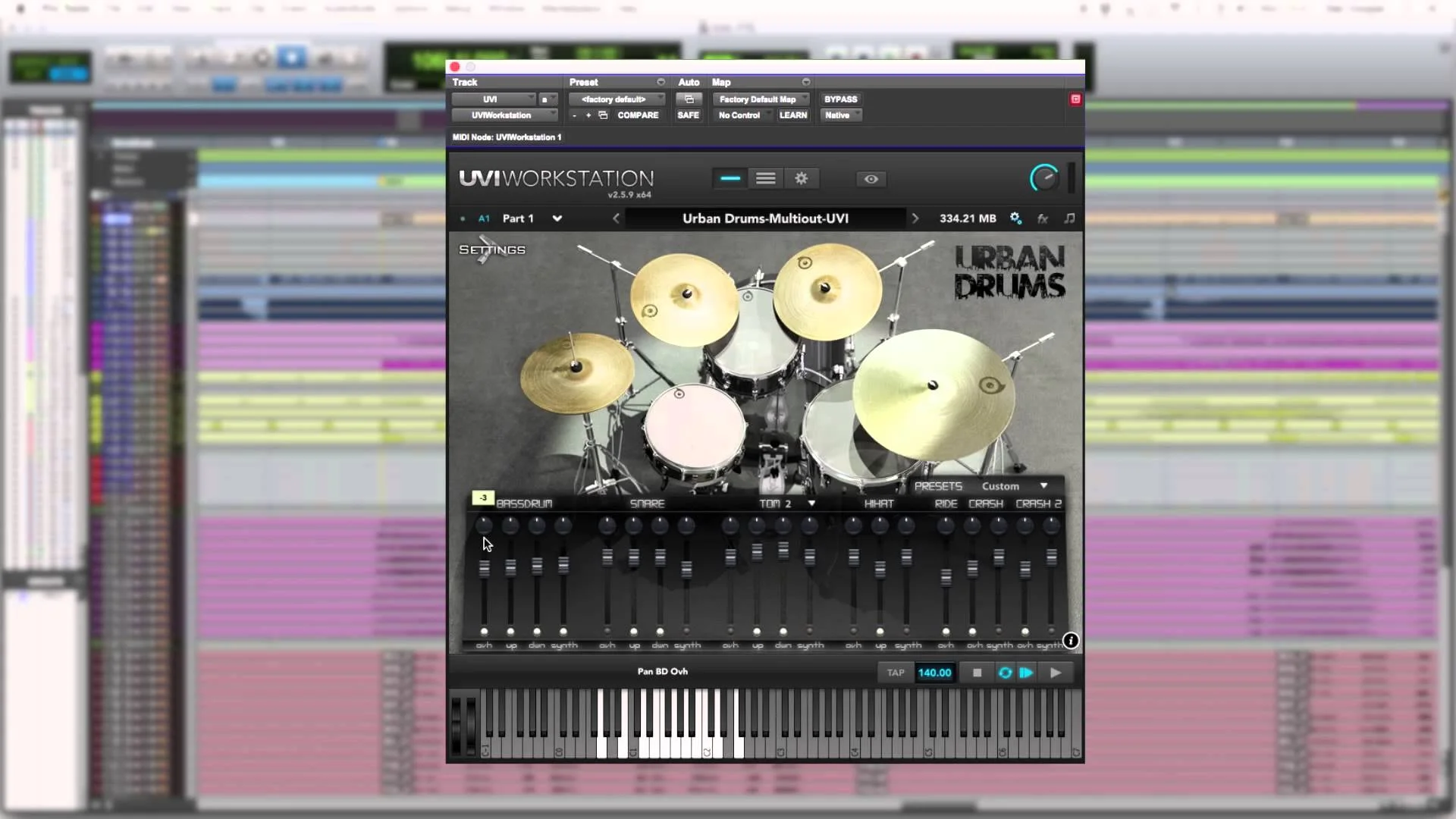Enable SAFE automation mode
Viewport: 1456px width, 819px height.
(689, 115)
